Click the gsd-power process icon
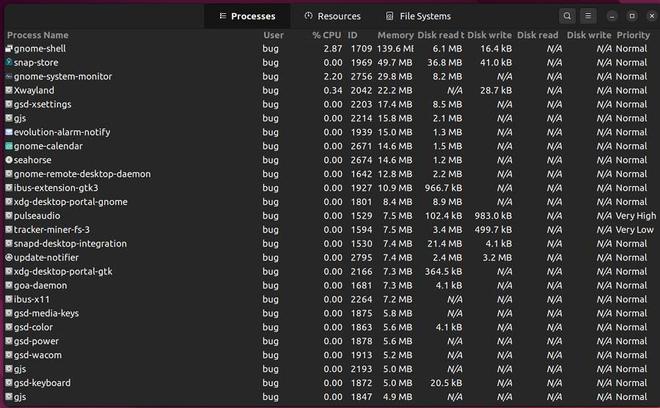The image size is (660, 408). tap(9, 341)
